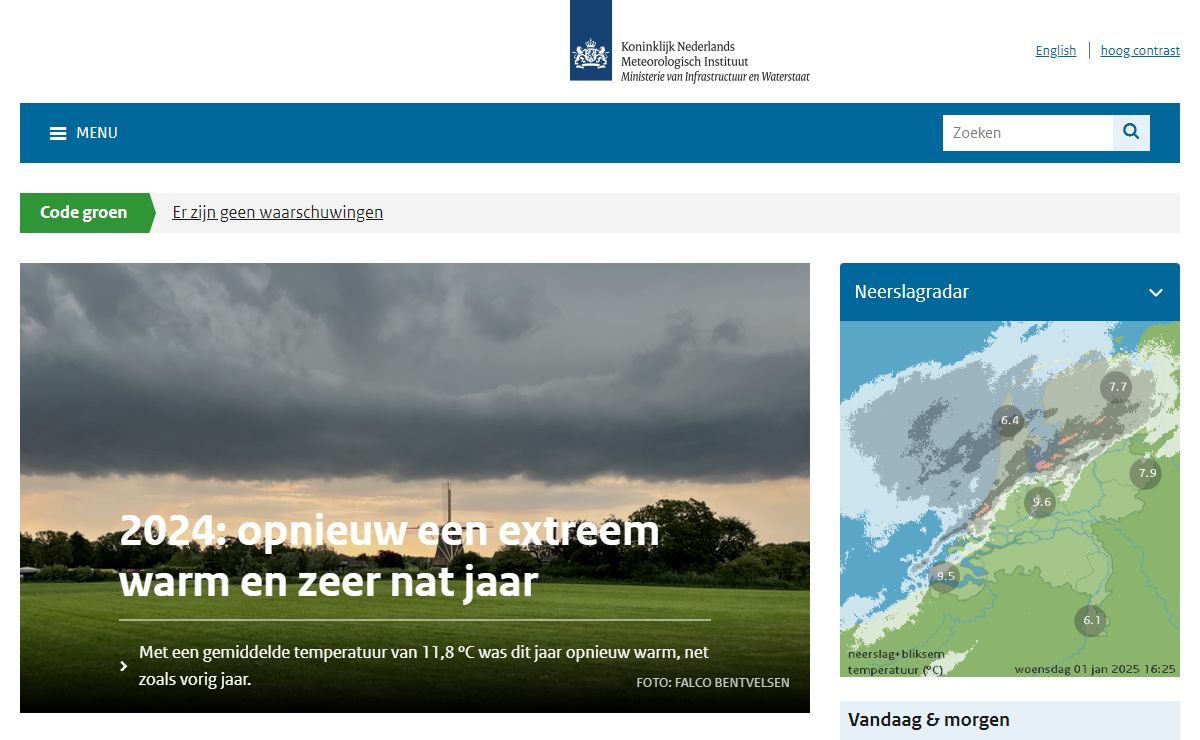Image resolution: width=1200 pixels, height=740 pixels.
Task: Click 'temperatuur (°C)' legend text on radar
Action: (896, 670)
